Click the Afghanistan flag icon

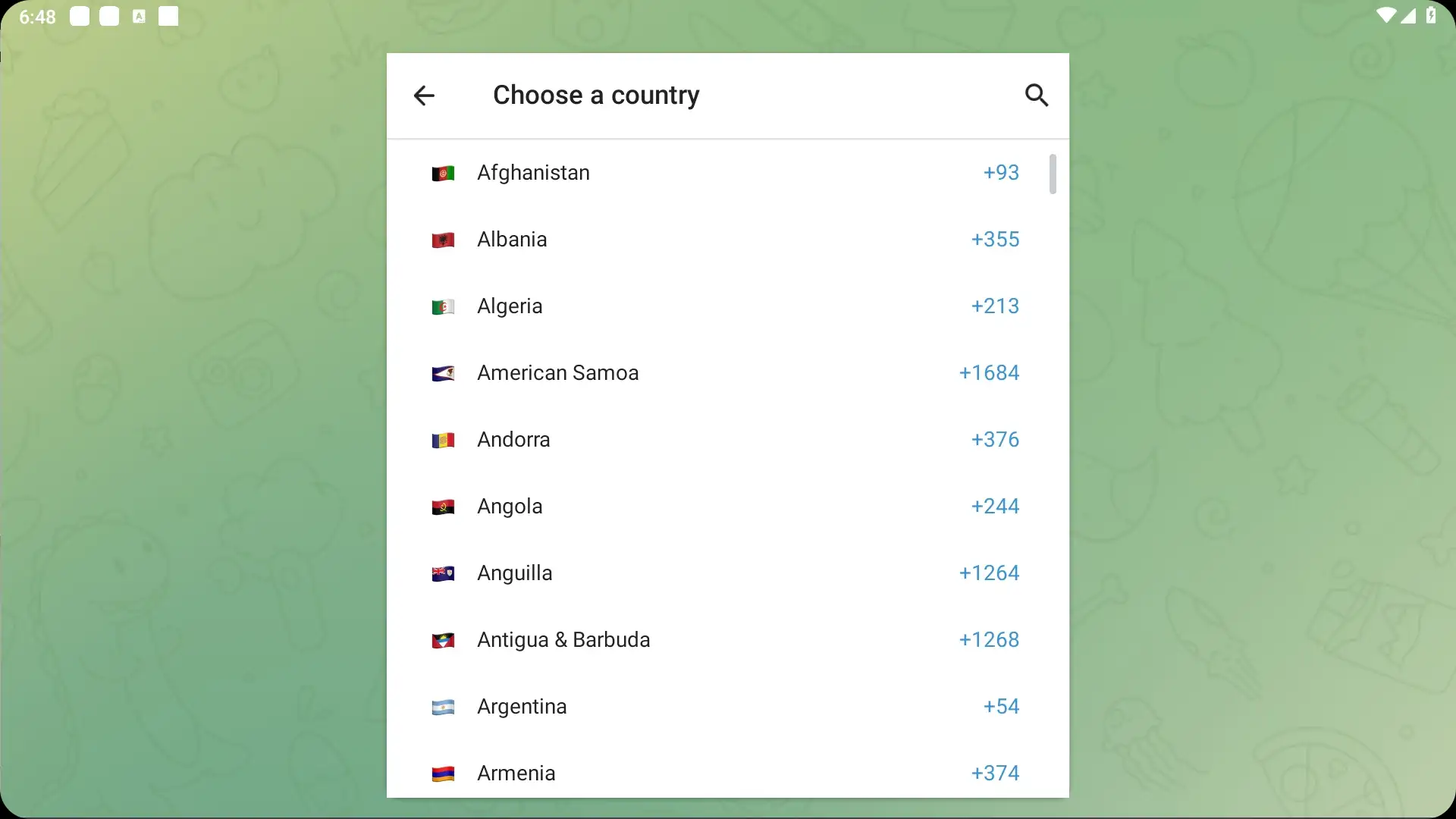pos(443,174)
